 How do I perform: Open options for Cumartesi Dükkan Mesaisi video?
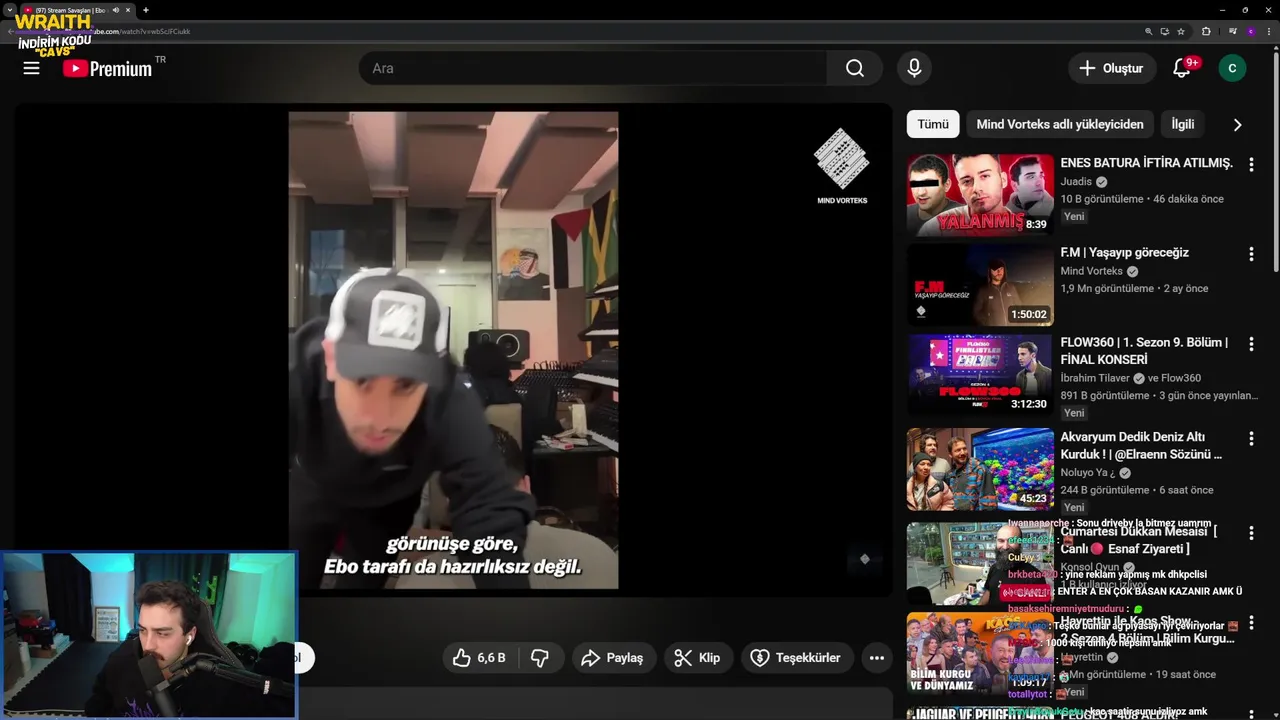(1251, 532)
